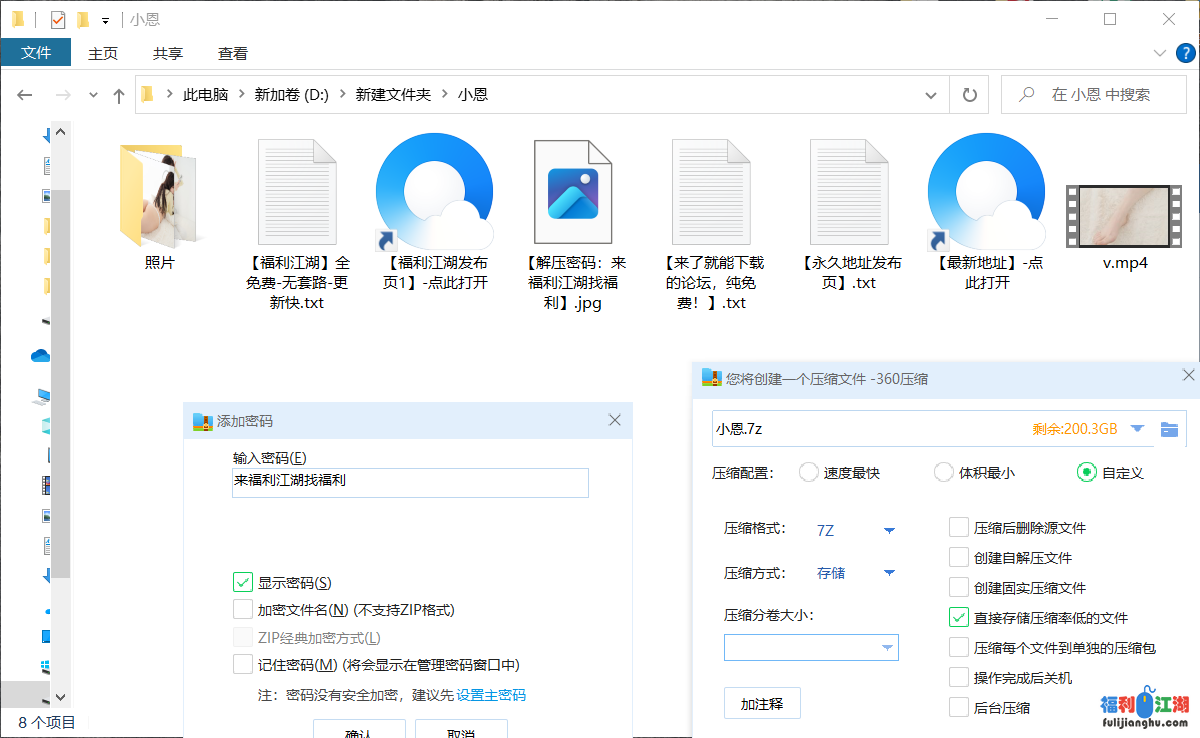This screenshot has width=1200, height=738.
Task: Open the 压缩方式 dropdown showing 存储
Action: pos(889,572)
